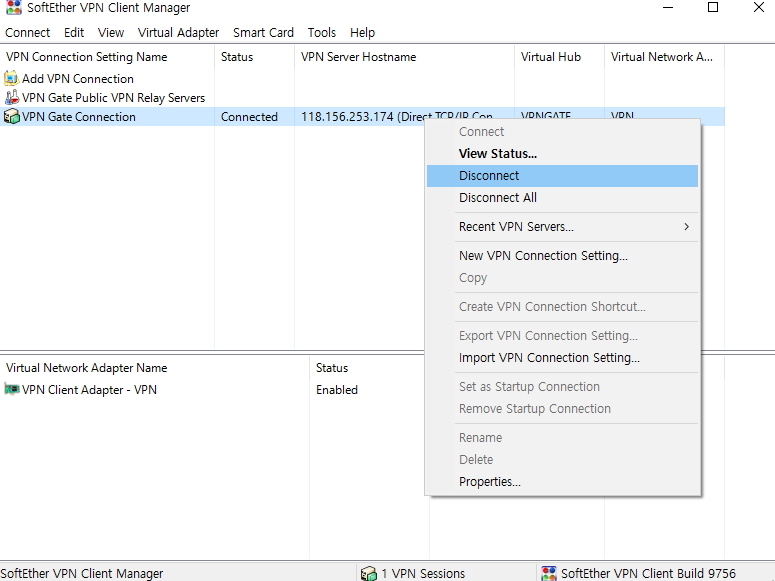Click the VPN Client Adapter network card icon

[x=11, y=390]
